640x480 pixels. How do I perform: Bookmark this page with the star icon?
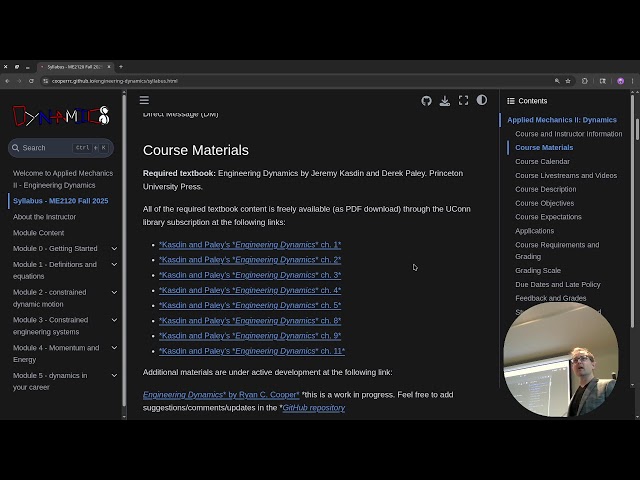[x=568, y=81]
